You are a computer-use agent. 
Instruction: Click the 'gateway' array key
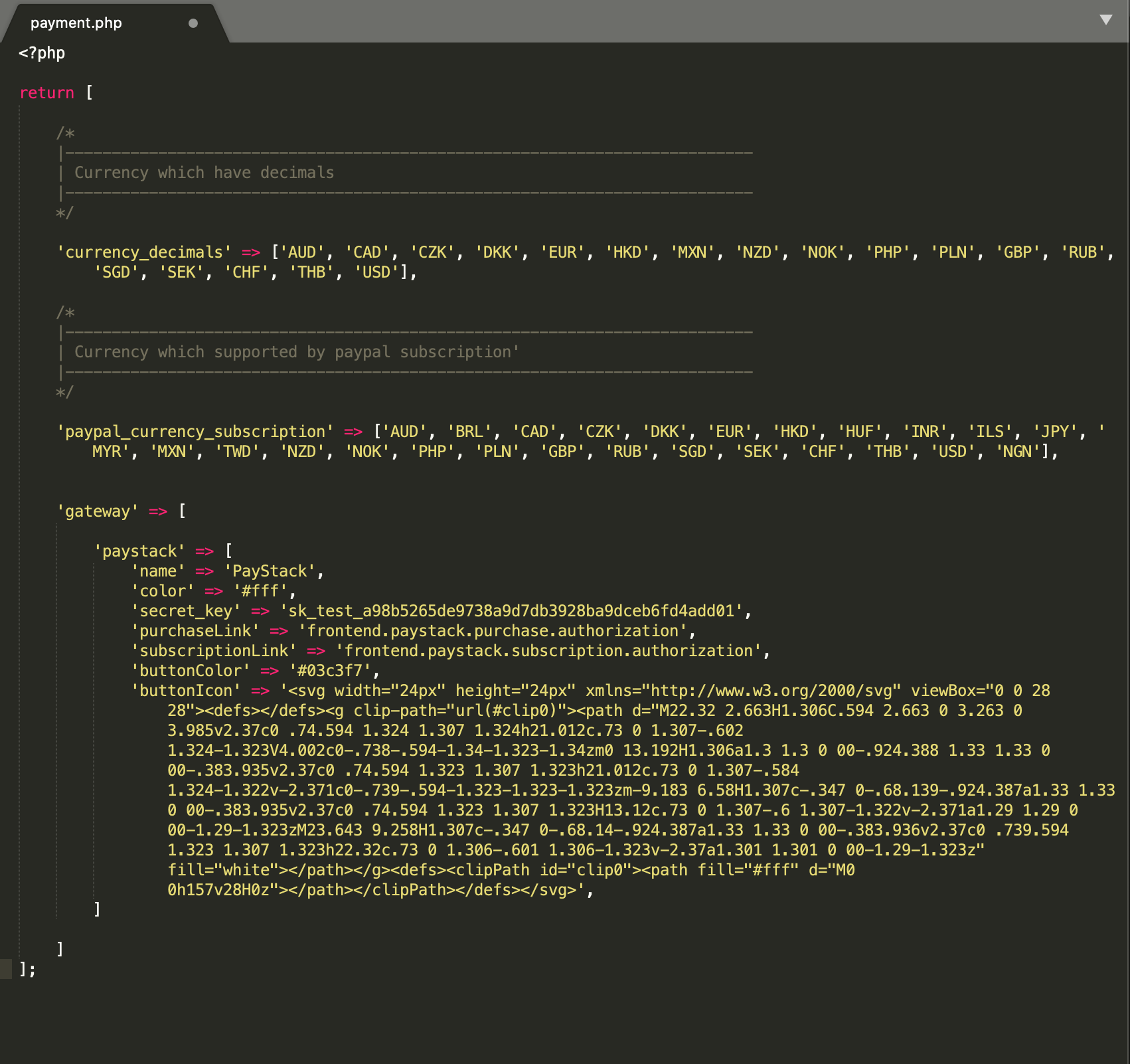click(98, 511)
